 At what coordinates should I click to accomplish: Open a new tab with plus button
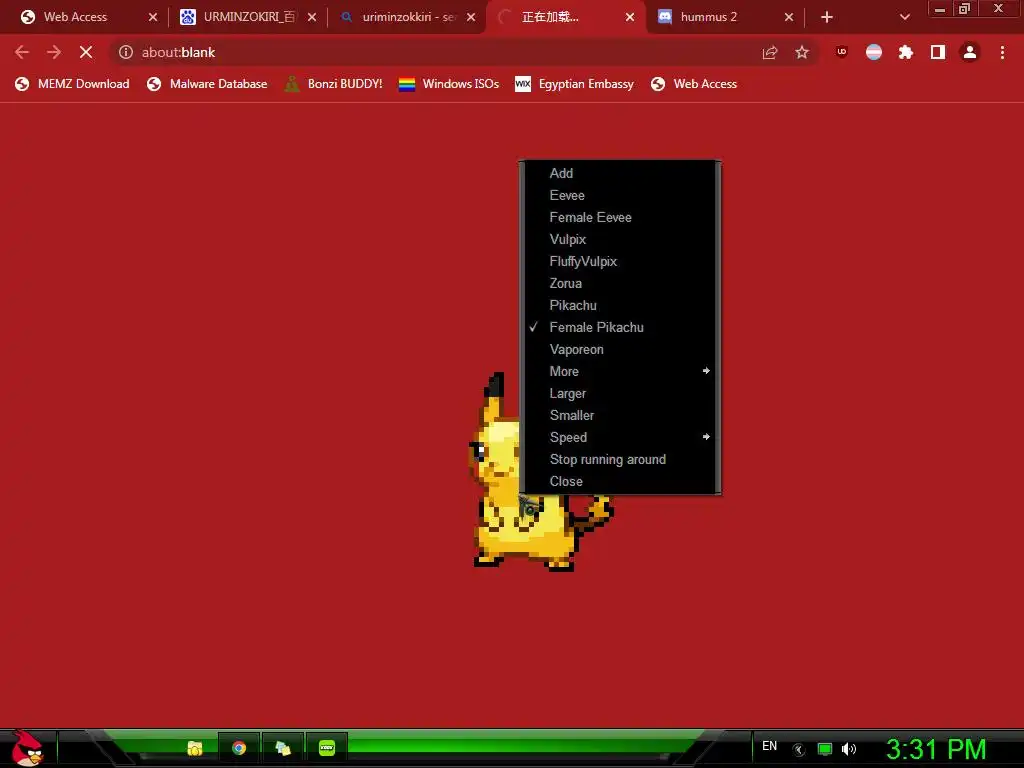[827, 17]
